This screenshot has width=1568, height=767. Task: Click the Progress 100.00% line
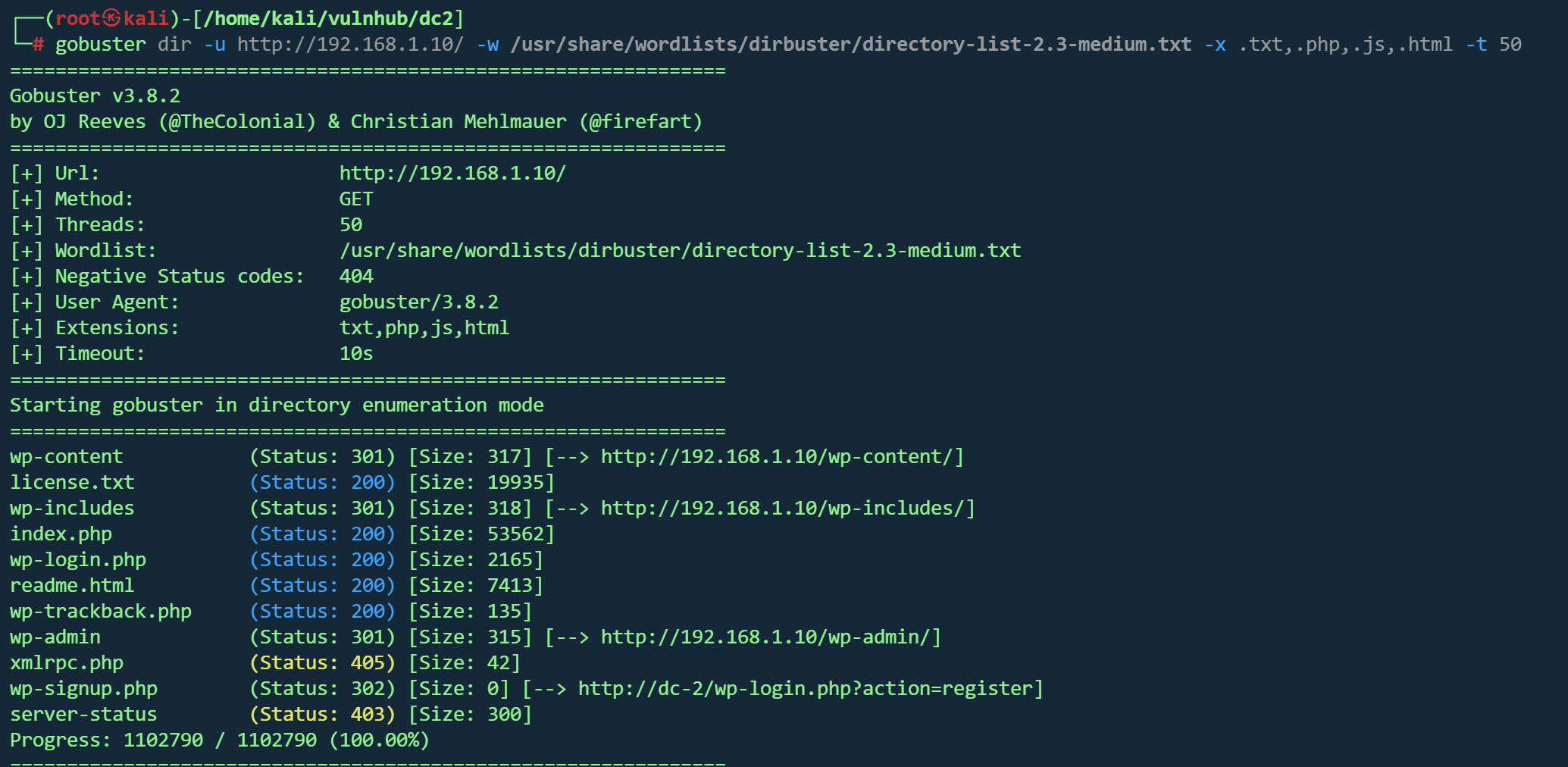click(x=219, y=740)
